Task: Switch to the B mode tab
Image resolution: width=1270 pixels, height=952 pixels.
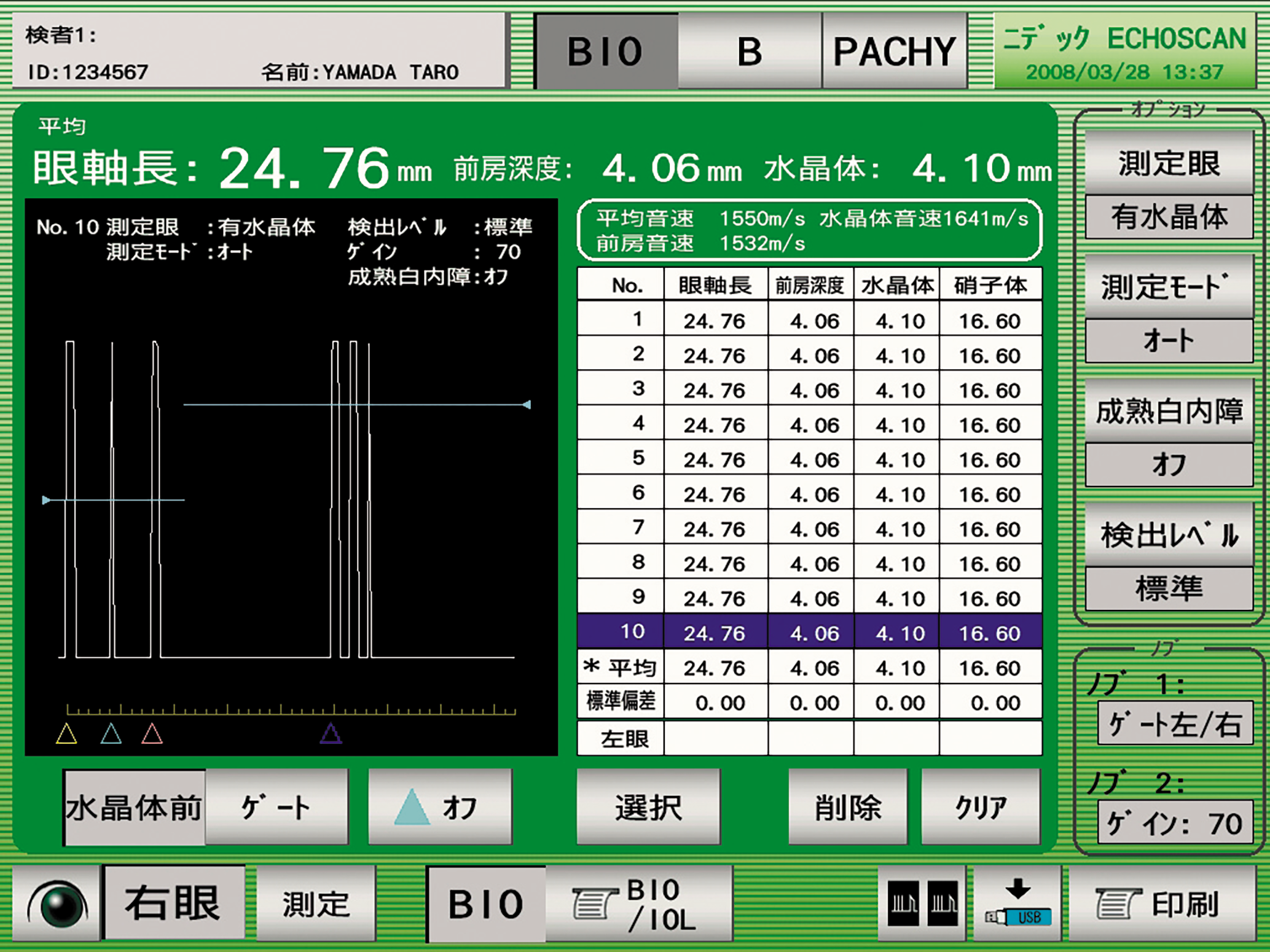Action: (750, 51)
